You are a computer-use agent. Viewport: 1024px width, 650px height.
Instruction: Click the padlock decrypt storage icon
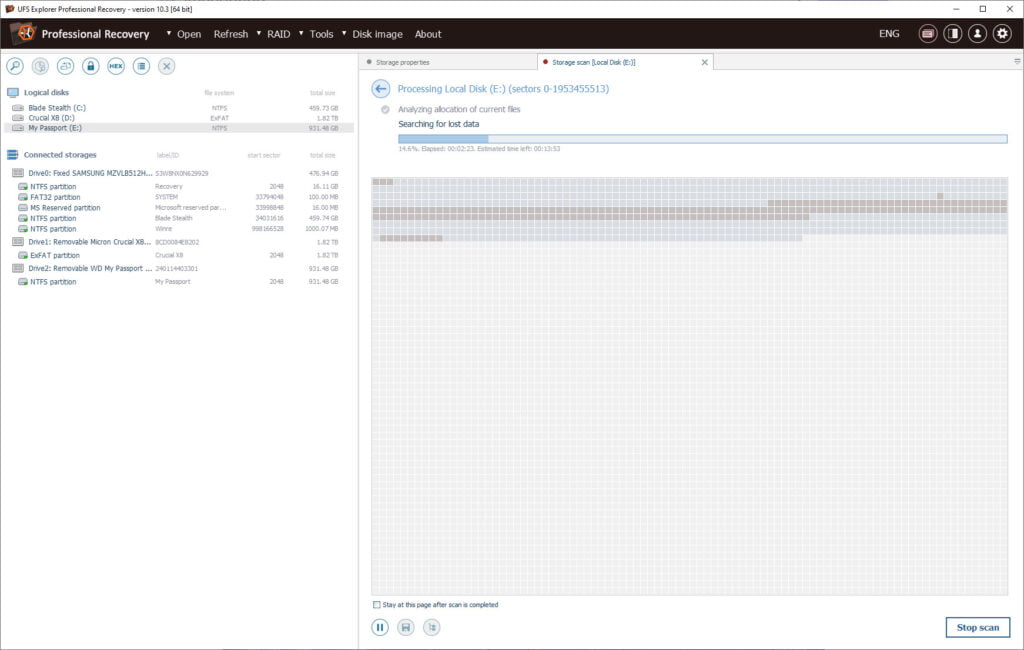click(91, 66)
